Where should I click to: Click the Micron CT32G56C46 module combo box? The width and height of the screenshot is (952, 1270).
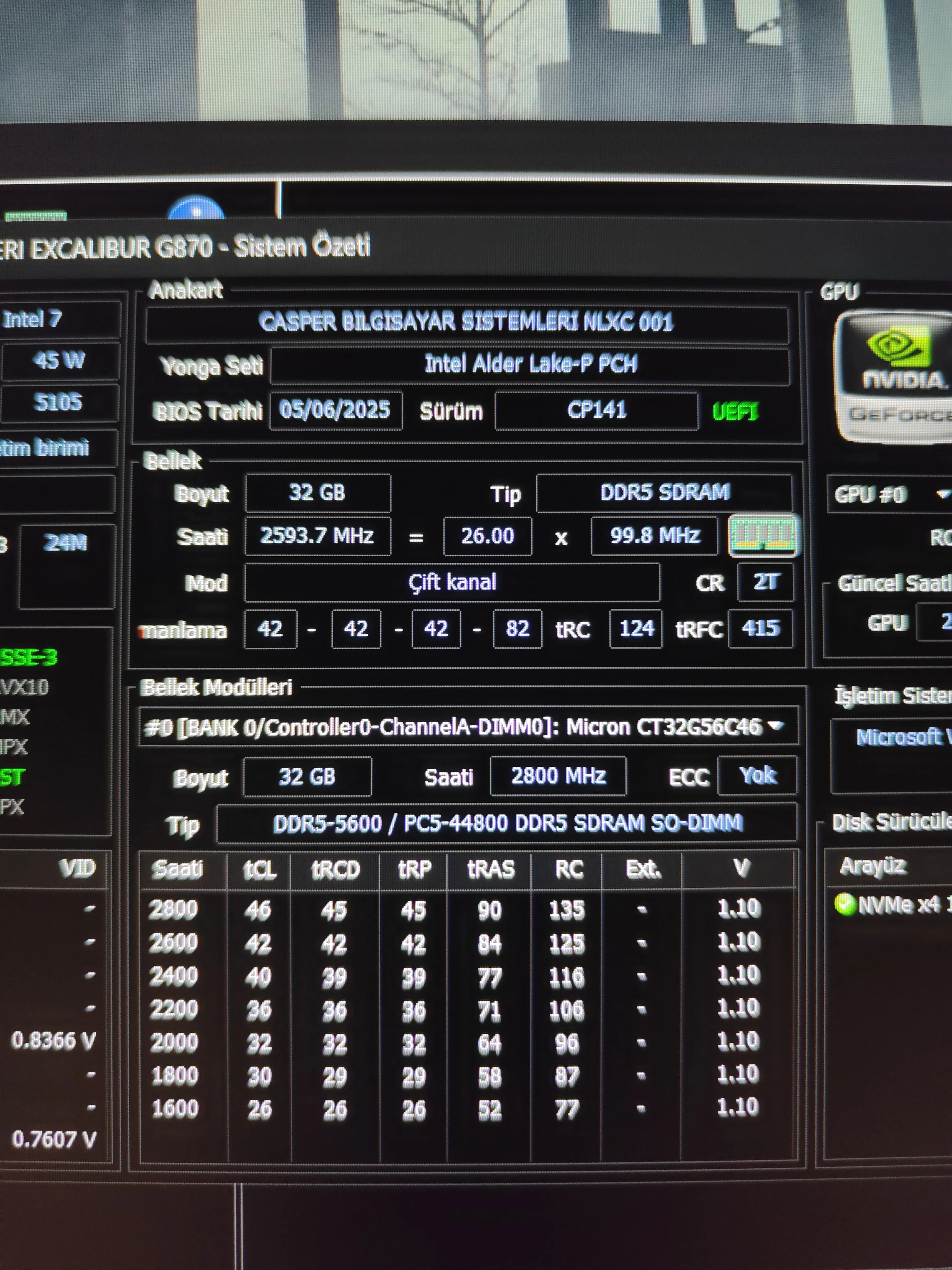pos(453,727)
